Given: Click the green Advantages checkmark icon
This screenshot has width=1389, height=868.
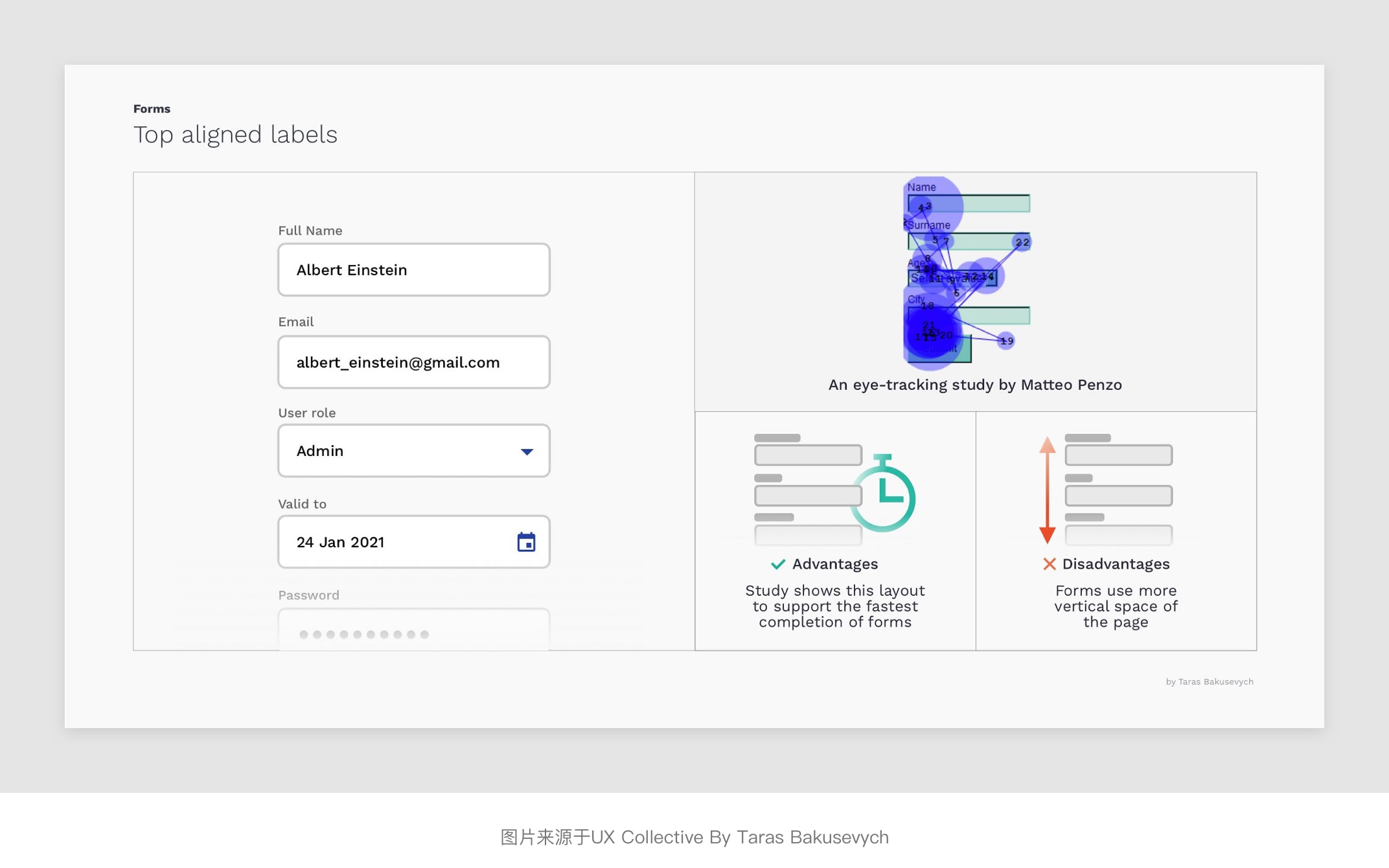Looking at the screenshot, I should click(x=778, y=564).
